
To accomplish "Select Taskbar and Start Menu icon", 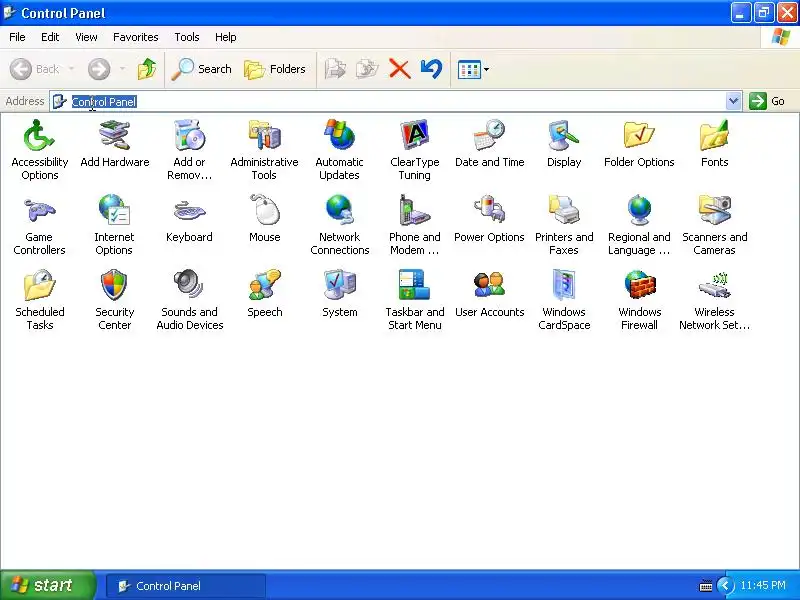I will click(x=414, y=285).
